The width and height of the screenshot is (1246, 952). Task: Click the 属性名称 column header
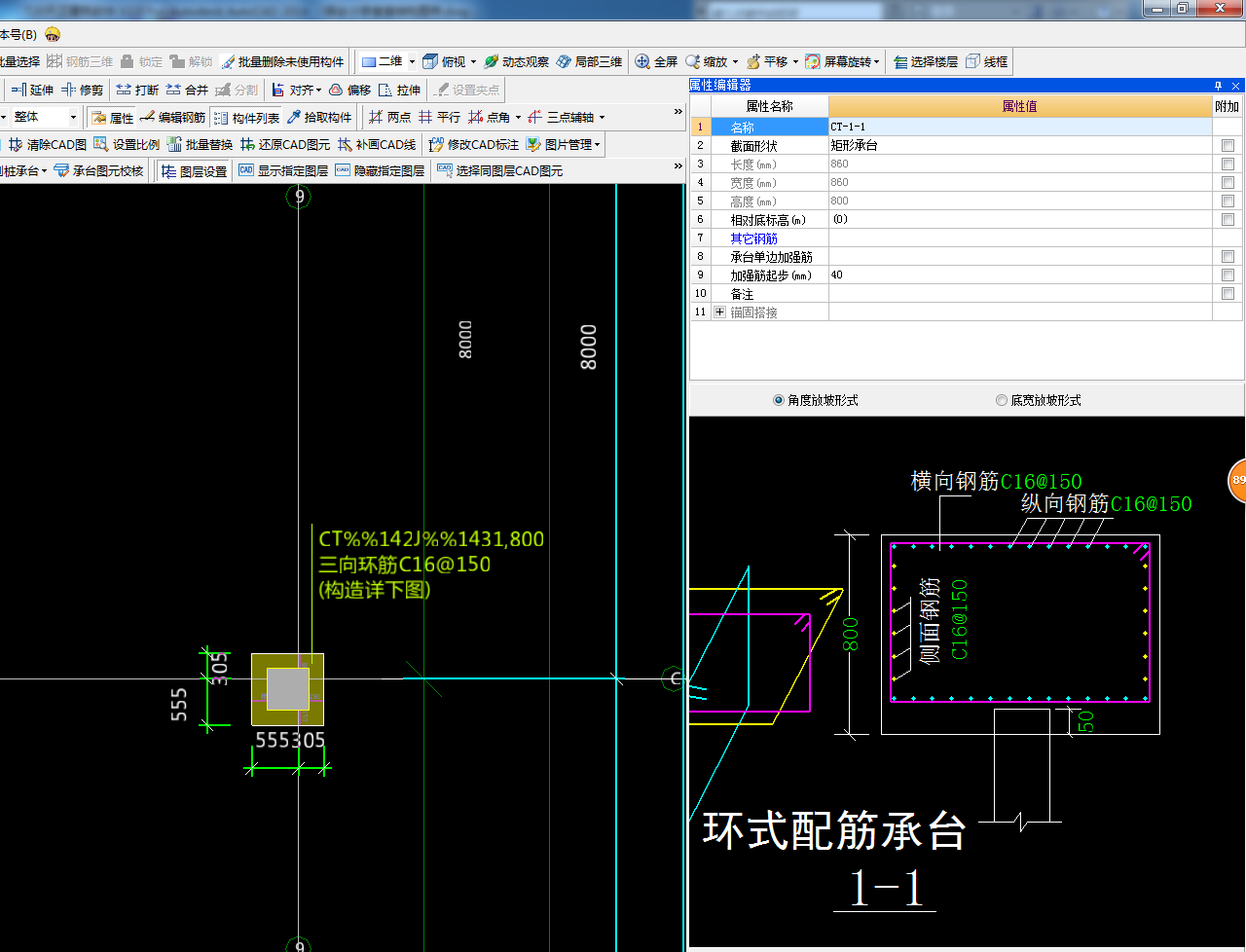click(769, 106)
